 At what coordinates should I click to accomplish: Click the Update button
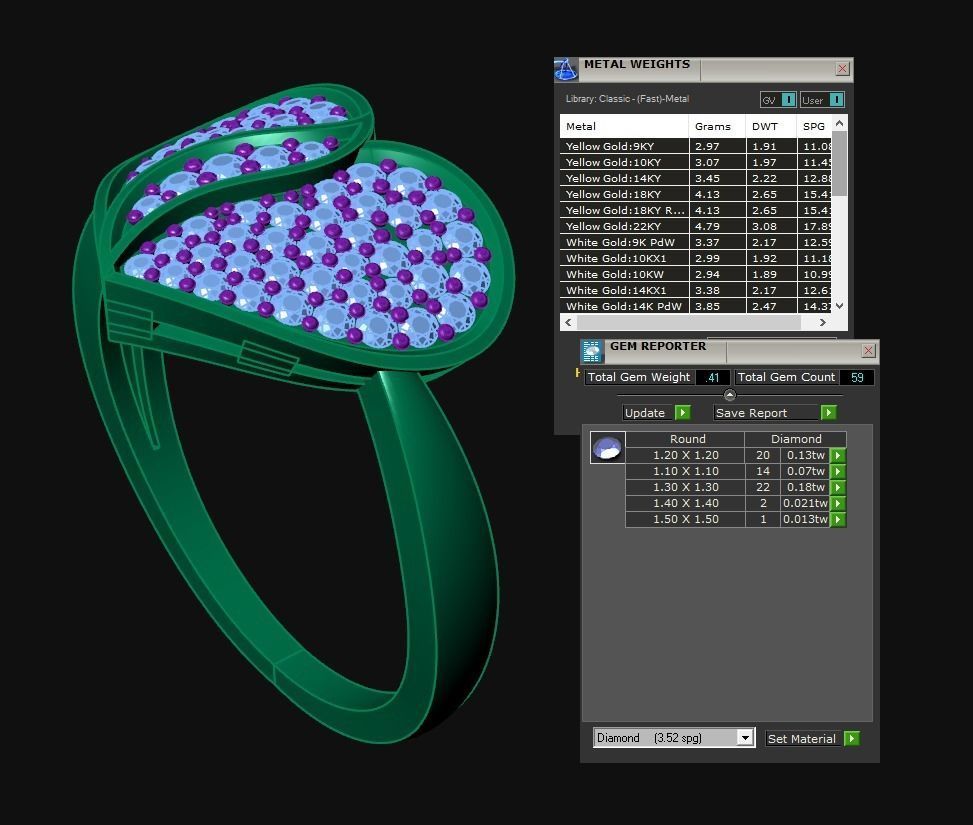click(648, 413)
